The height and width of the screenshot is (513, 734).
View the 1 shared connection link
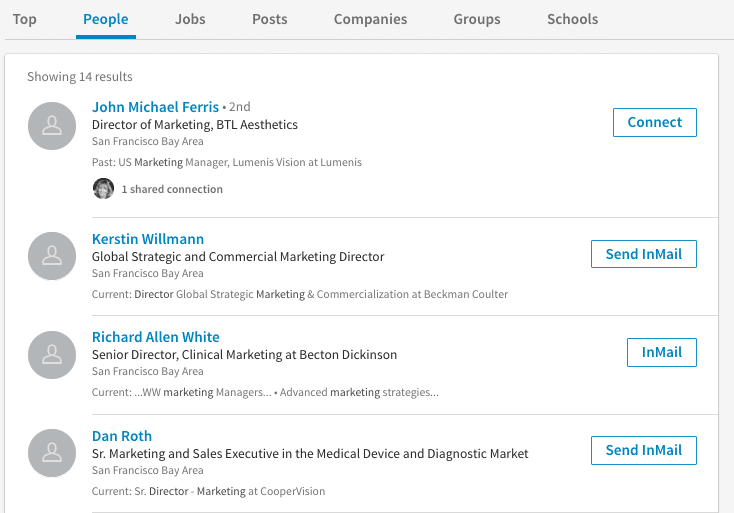pyautogui.click(x=172, y=189)
